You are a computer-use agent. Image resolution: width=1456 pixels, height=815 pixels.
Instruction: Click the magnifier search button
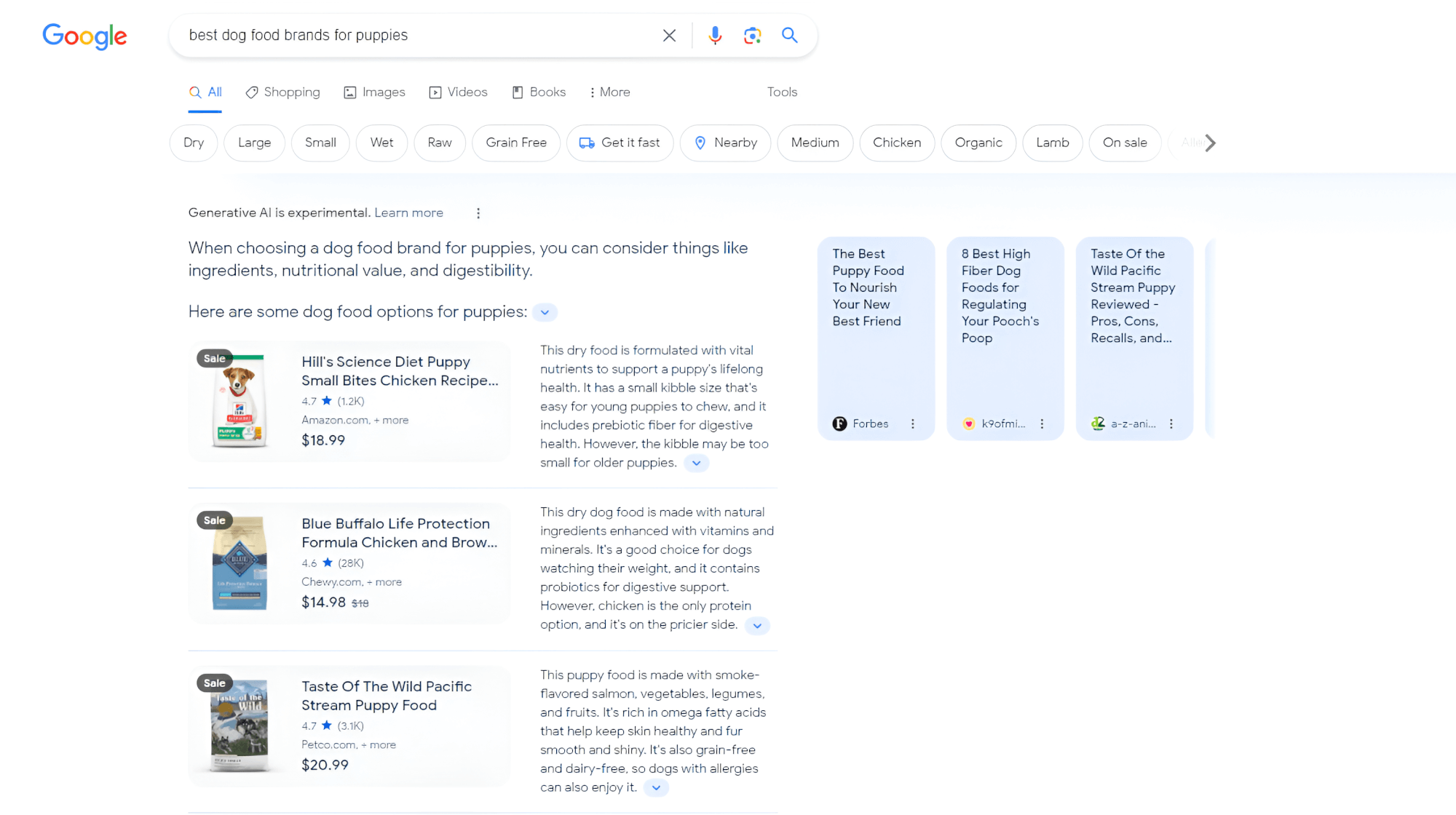click(789, 35)
